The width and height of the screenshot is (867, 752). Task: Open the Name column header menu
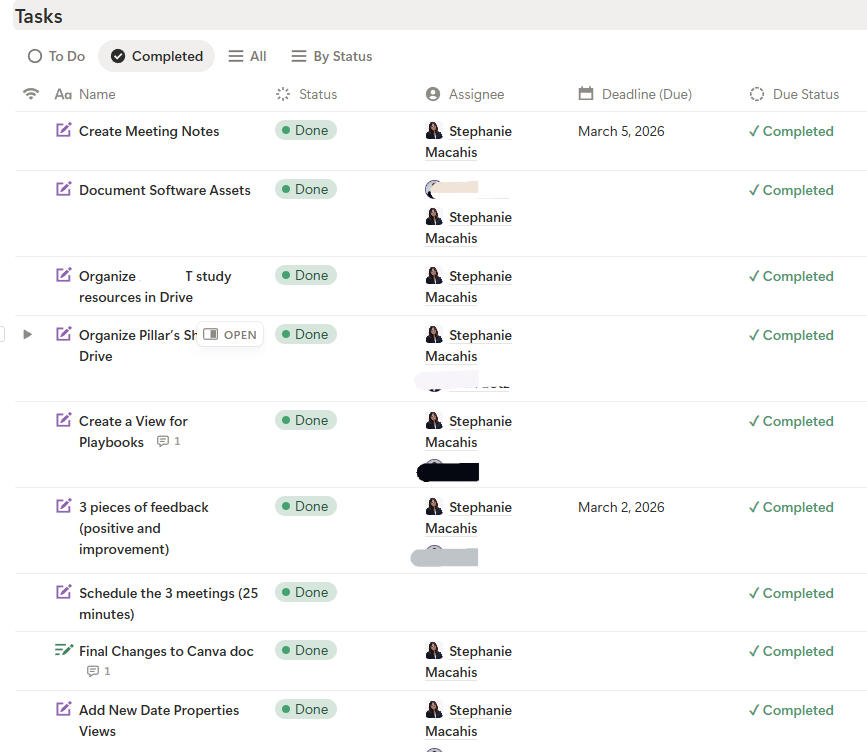(x=97, y=94)
